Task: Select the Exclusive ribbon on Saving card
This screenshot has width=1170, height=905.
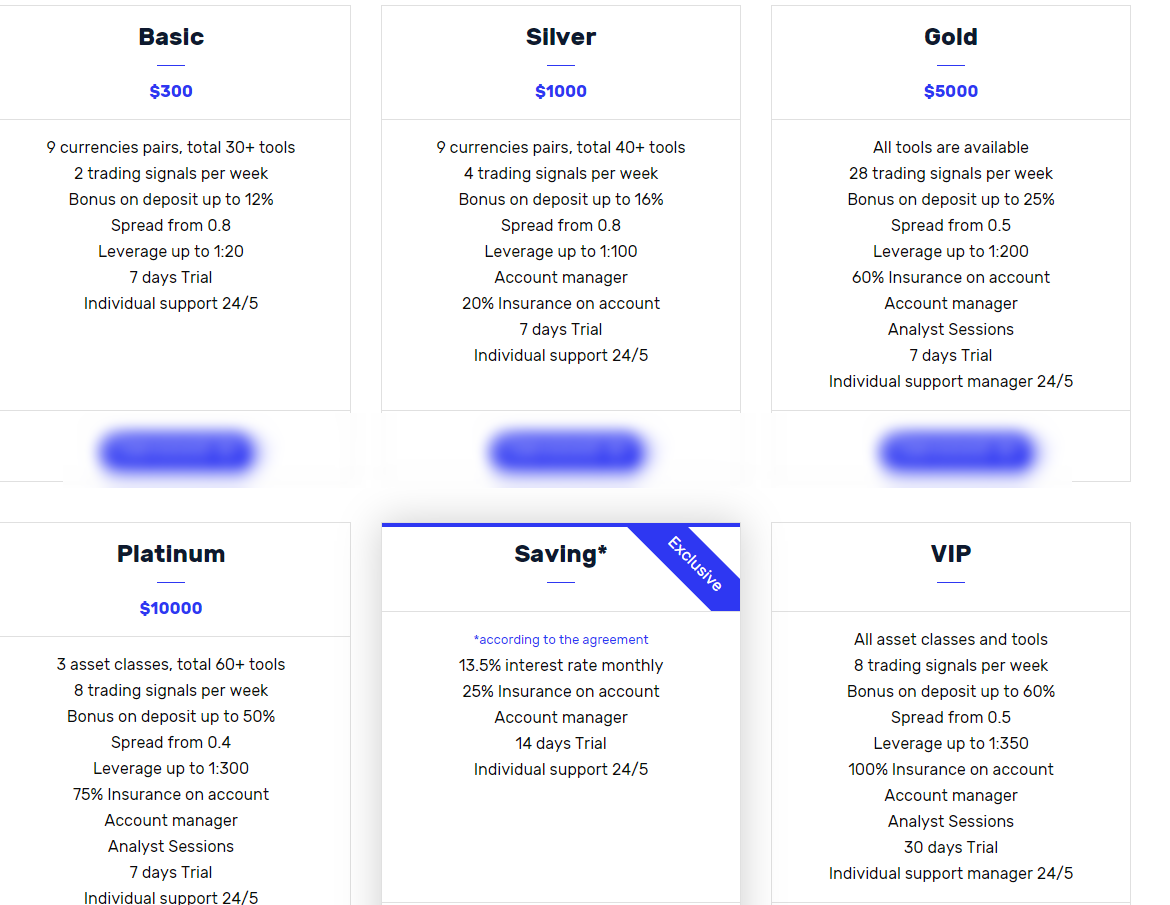Action: coord(695,565)
